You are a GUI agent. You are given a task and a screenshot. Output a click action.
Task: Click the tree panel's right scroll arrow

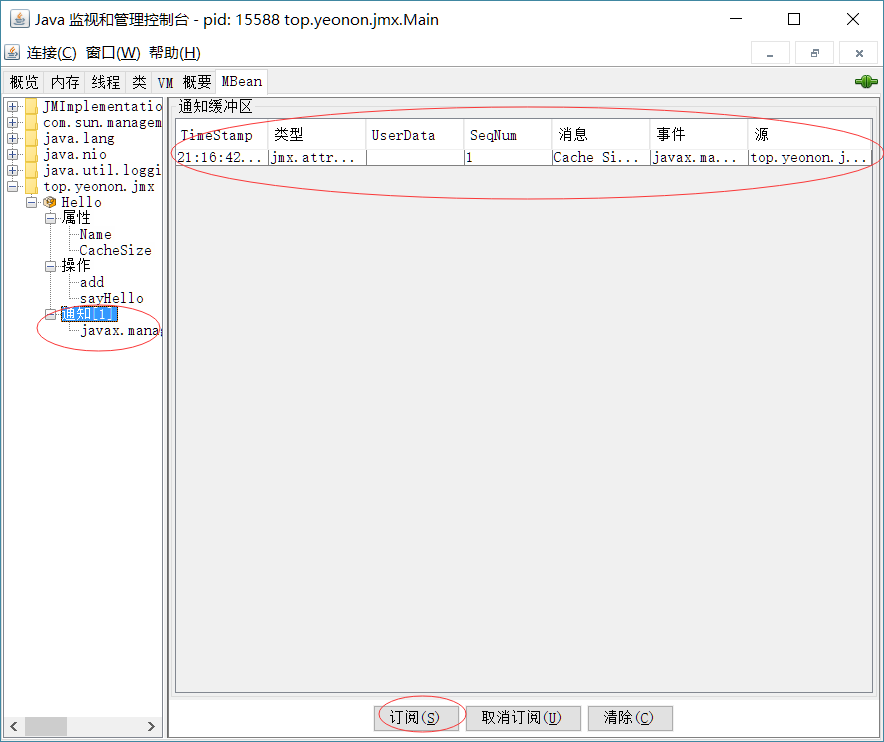point(151,726)
